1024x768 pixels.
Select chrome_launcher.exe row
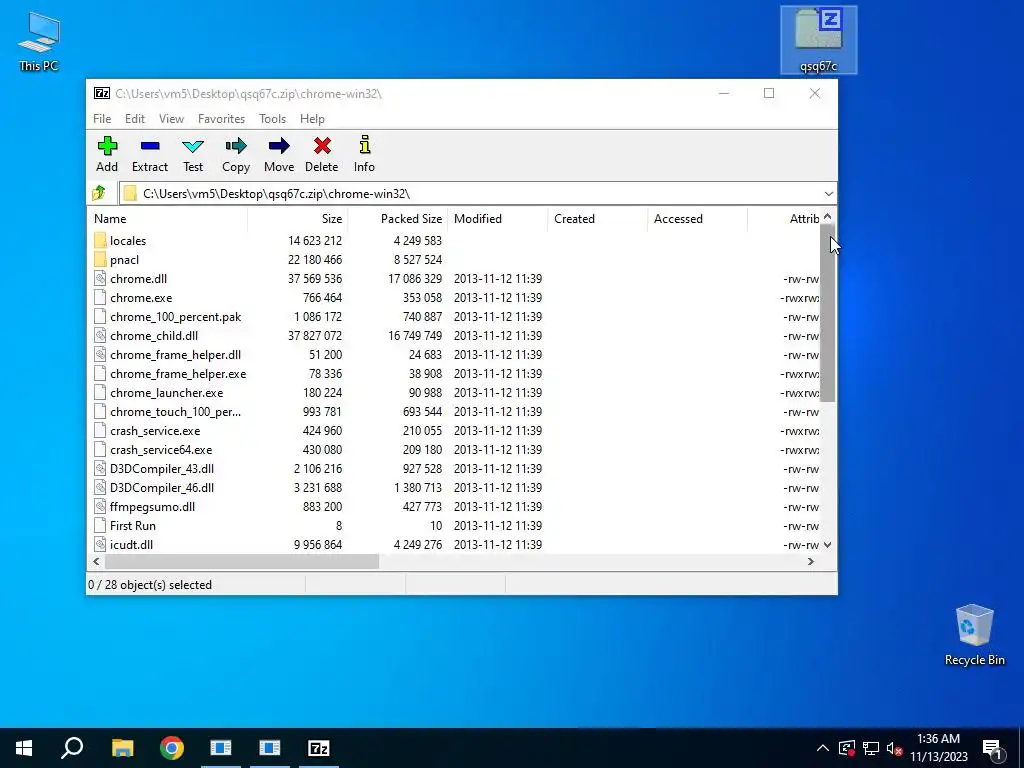[x=453, y=392]
